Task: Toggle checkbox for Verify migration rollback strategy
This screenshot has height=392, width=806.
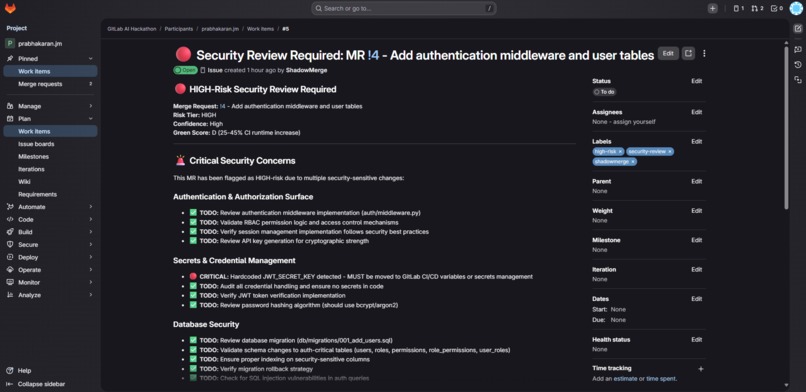Action: [x=193, y=368]
